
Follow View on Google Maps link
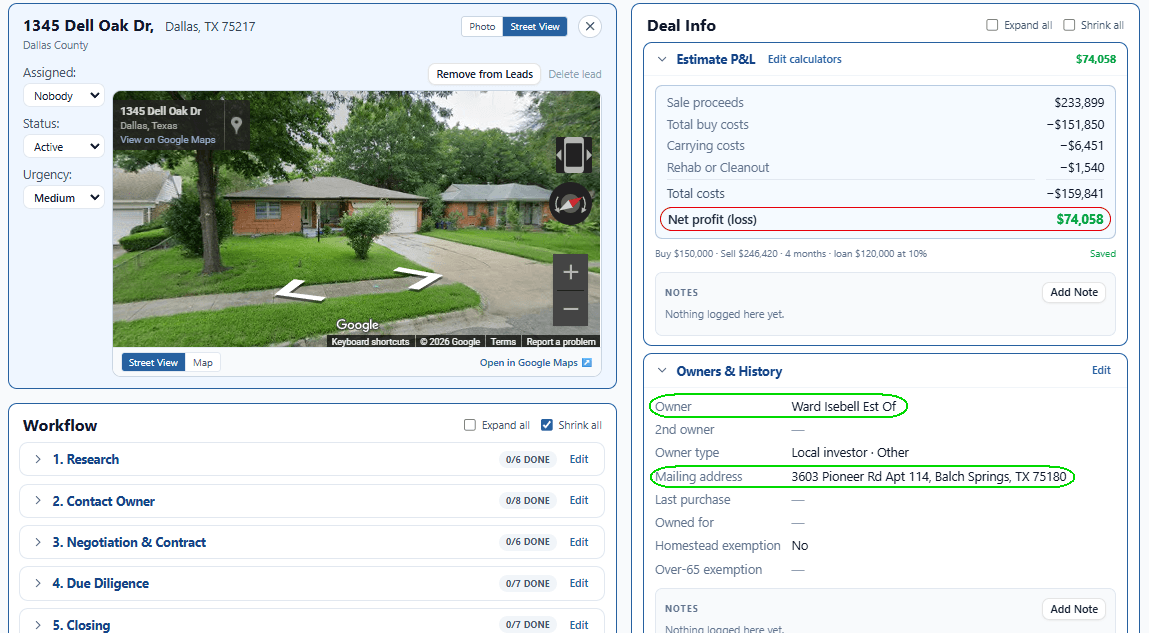point(168,140)
